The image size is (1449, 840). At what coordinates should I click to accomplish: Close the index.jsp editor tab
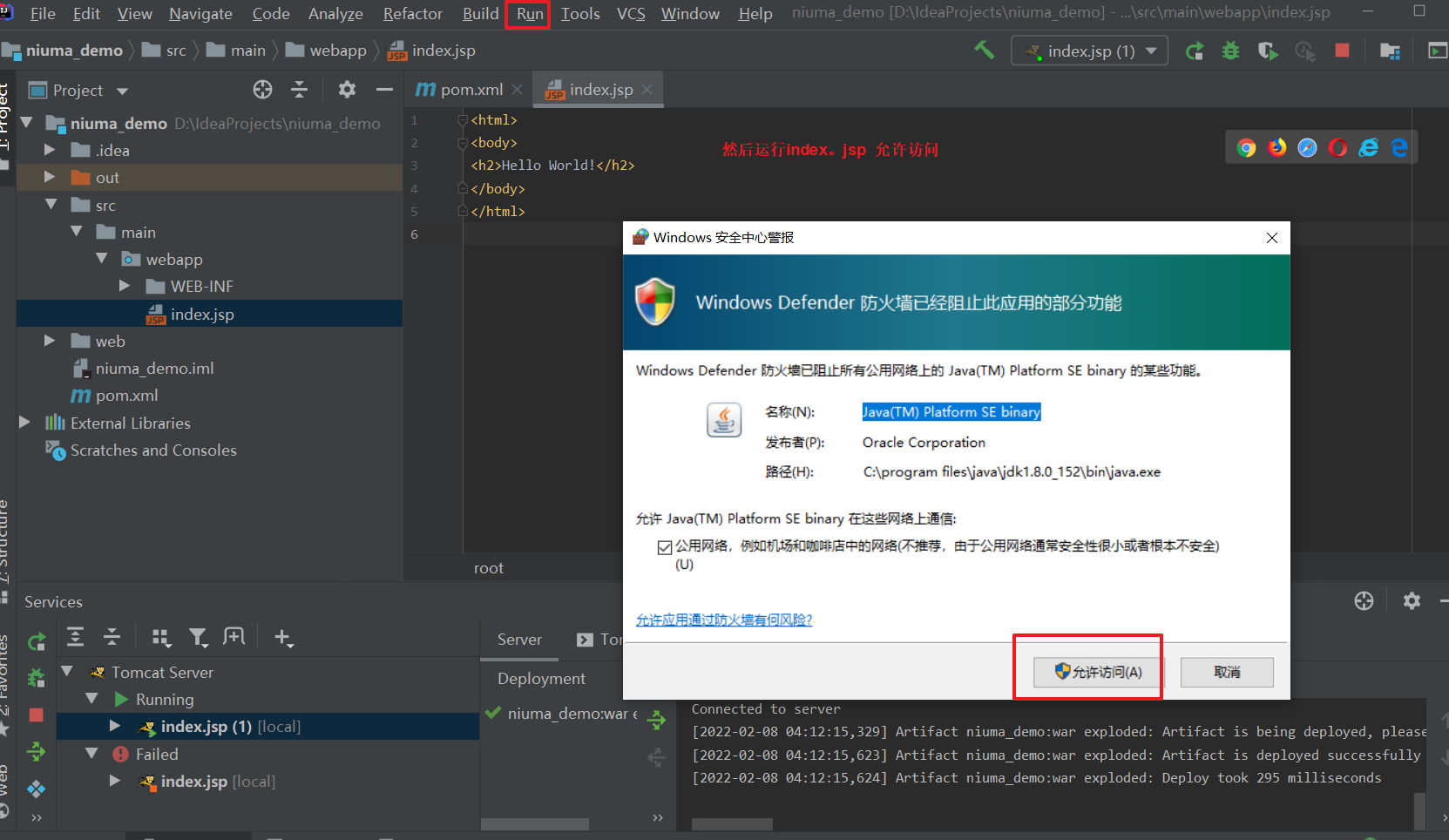[647, 89]
